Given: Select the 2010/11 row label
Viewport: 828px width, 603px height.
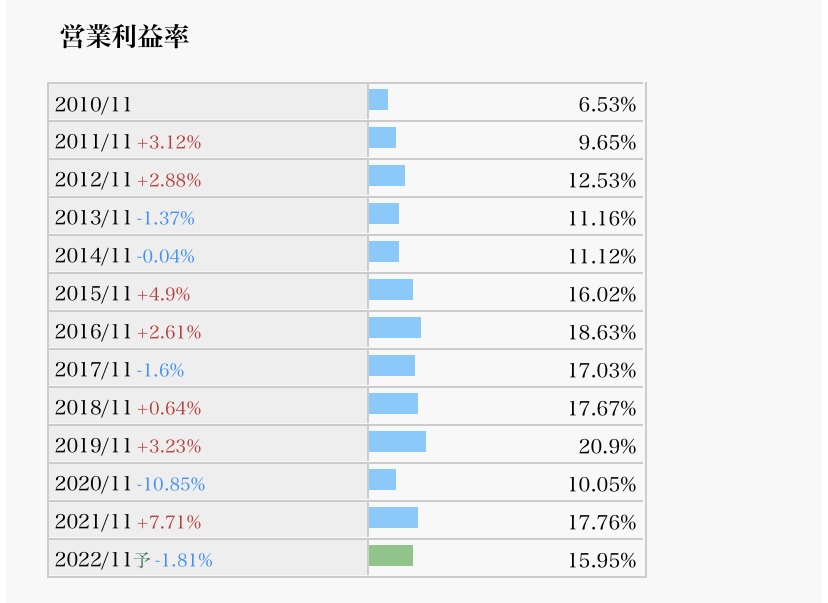Looking at the screenshot, I should pos(93,104).
